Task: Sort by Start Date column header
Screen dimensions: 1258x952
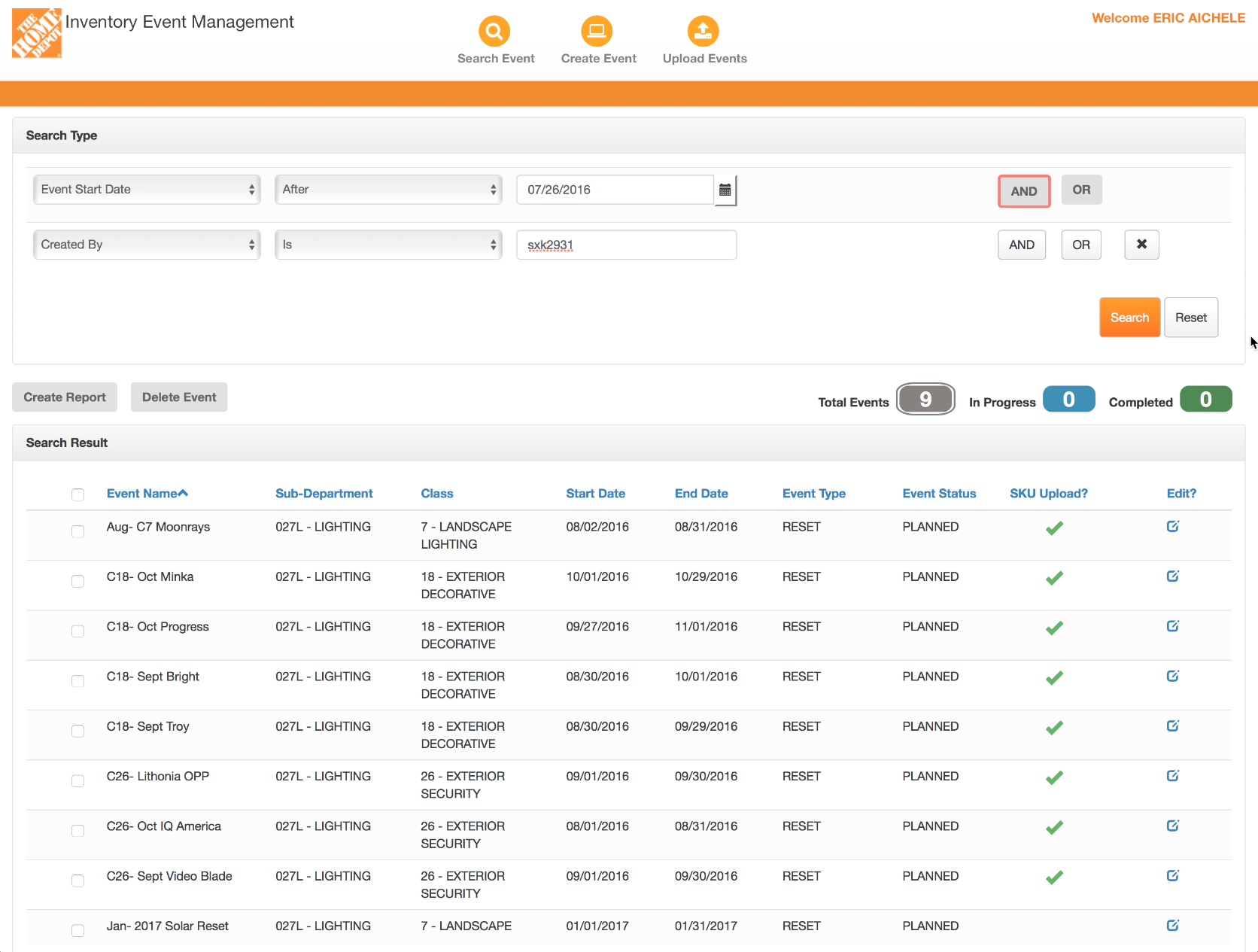Action: 595,494
